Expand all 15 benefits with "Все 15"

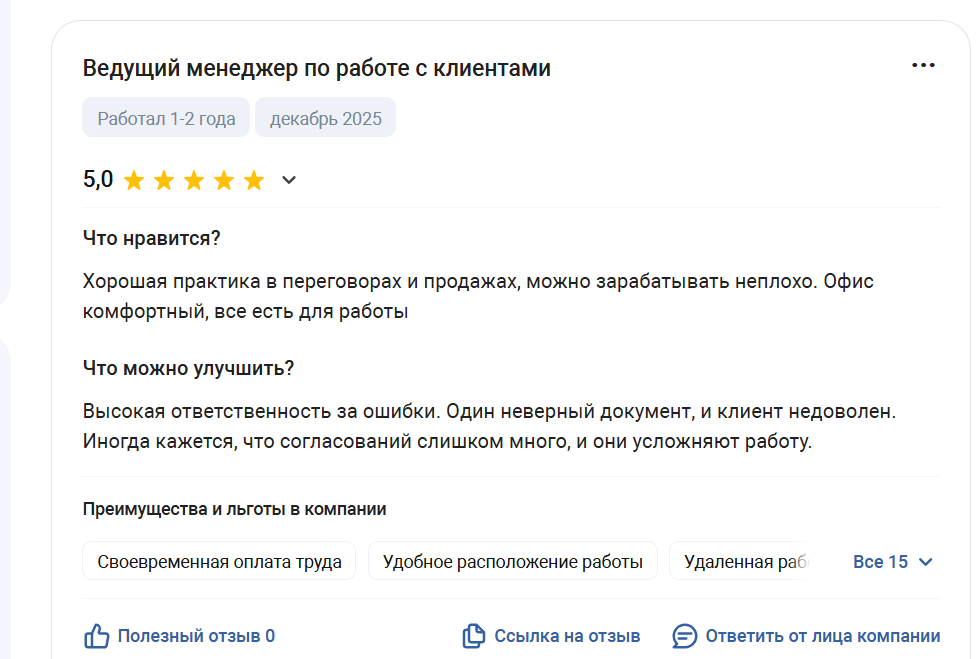click(x=880, y=562)
